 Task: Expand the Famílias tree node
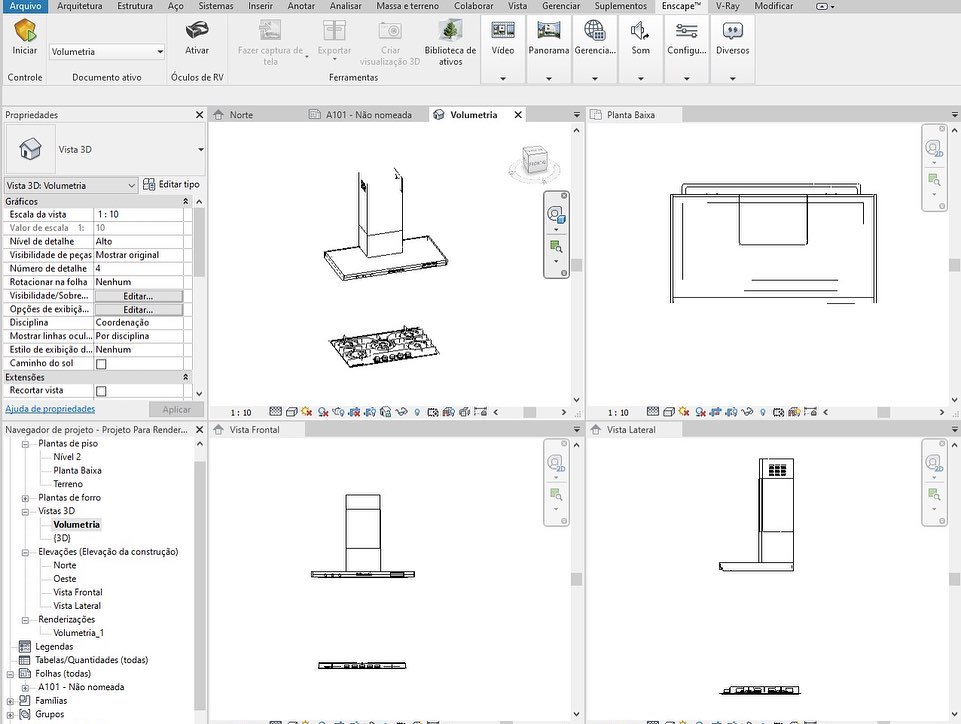click(10, 701)
